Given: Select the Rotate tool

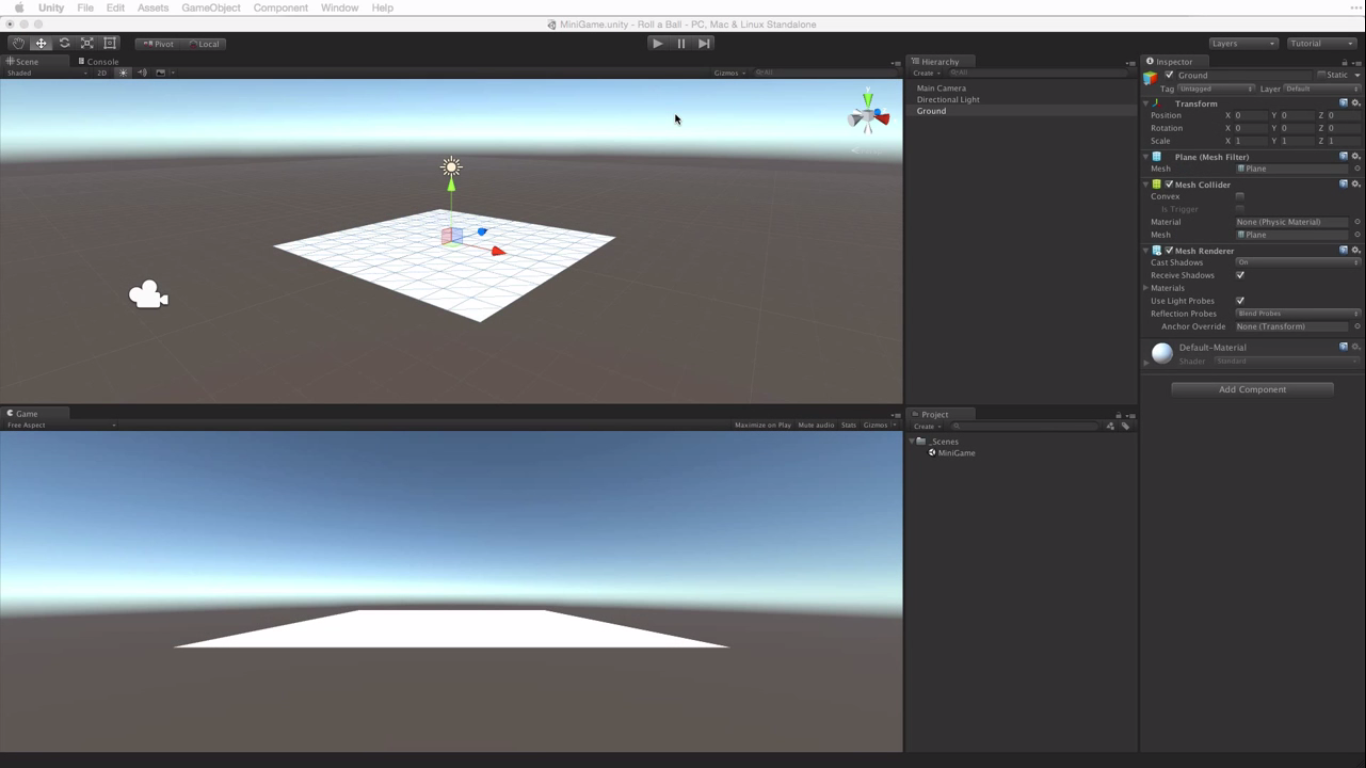Looking at the screenshot, I should 63,43.
